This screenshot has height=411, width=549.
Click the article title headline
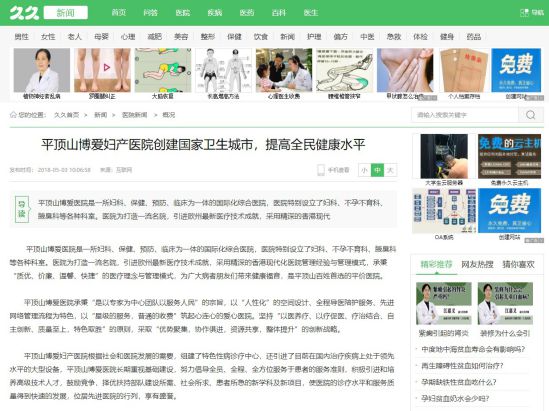203,145
